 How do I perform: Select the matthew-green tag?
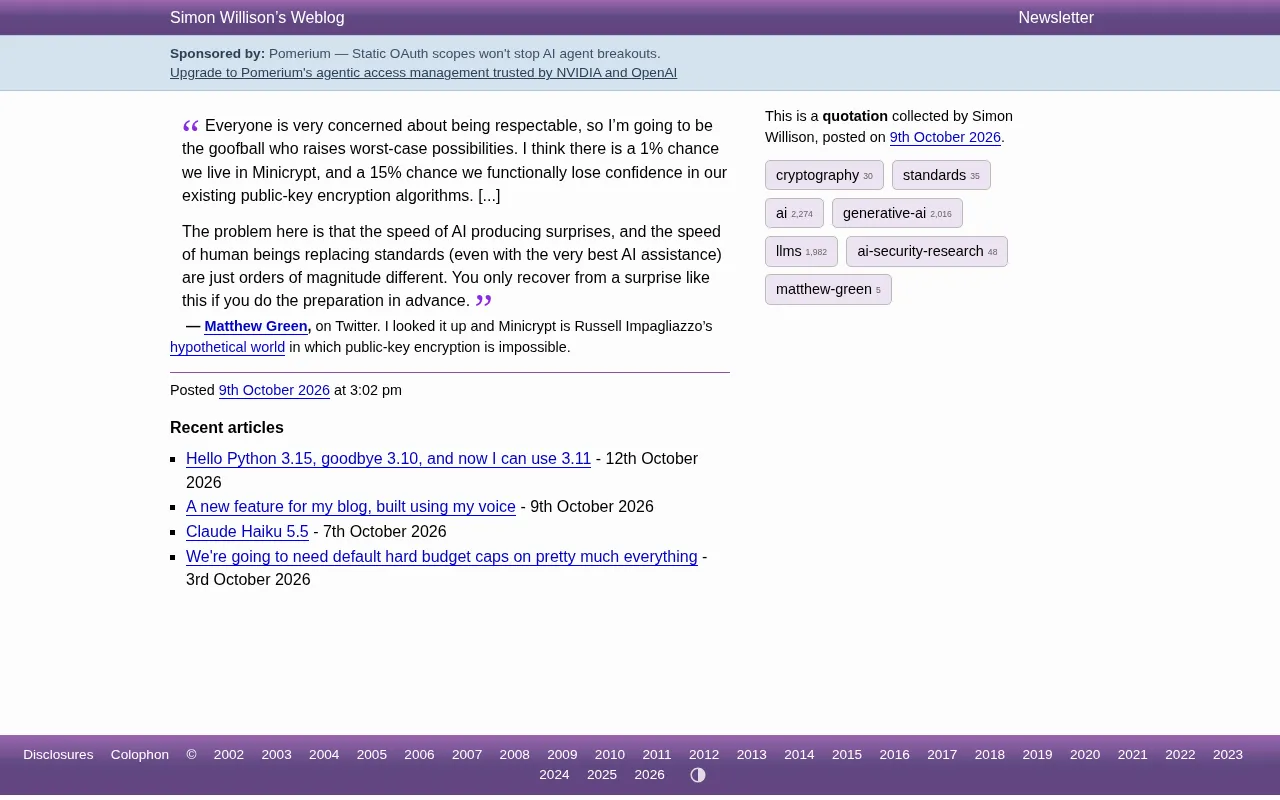coord(828,289)
